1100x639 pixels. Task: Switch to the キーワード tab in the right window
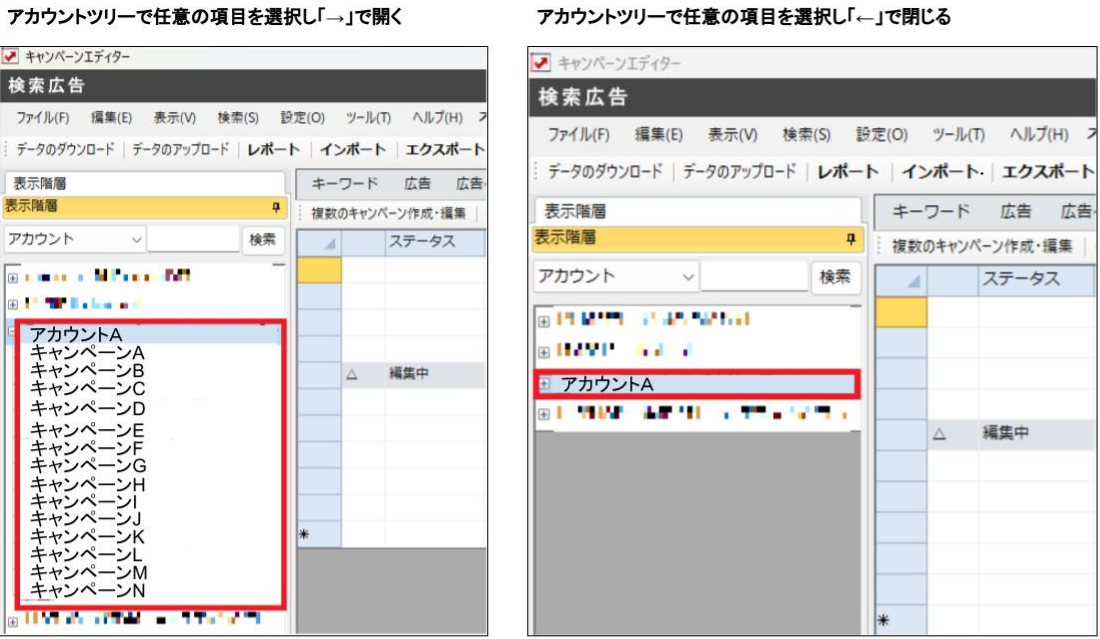(x=930, y=210)
